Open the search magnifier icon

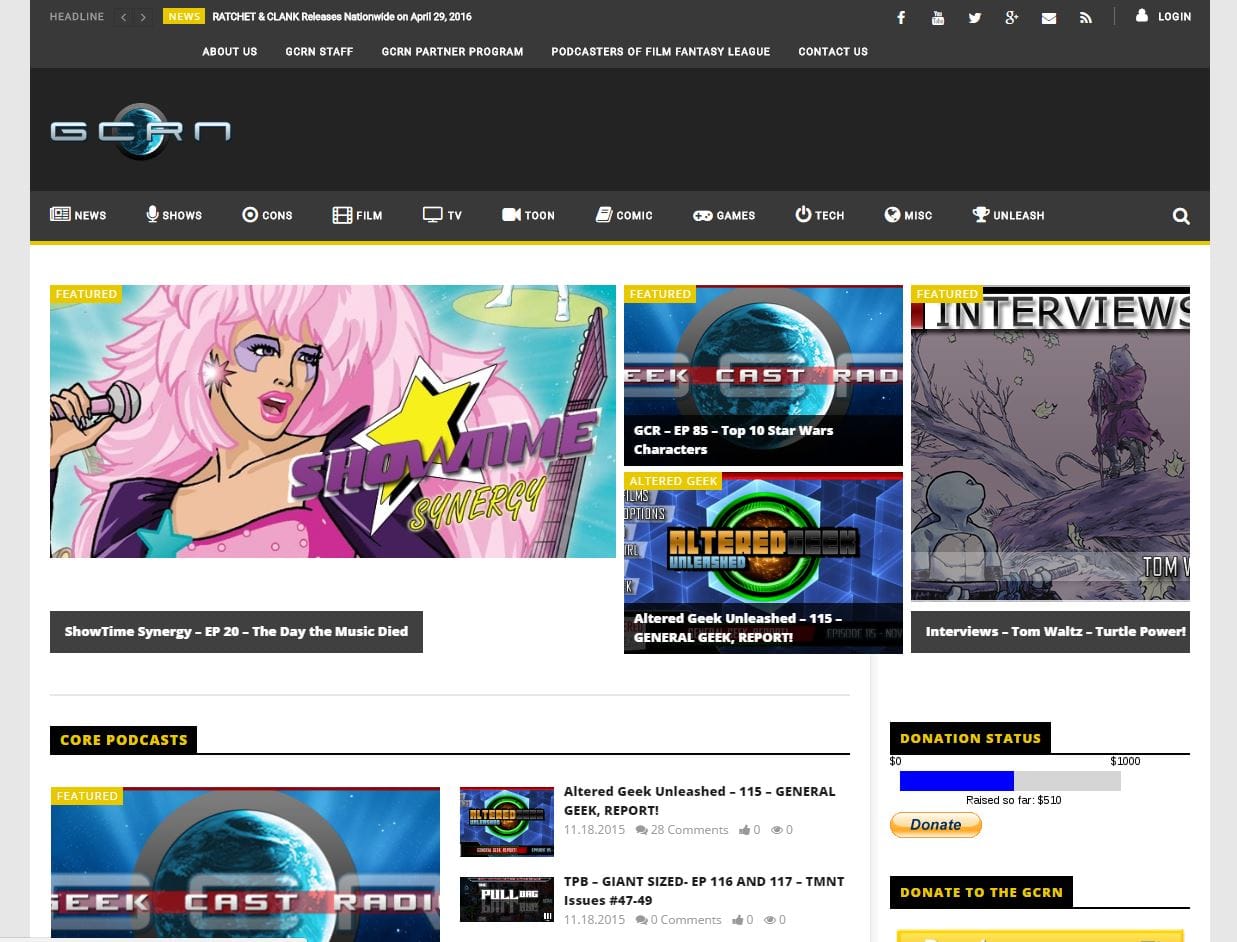point(1181,216)
